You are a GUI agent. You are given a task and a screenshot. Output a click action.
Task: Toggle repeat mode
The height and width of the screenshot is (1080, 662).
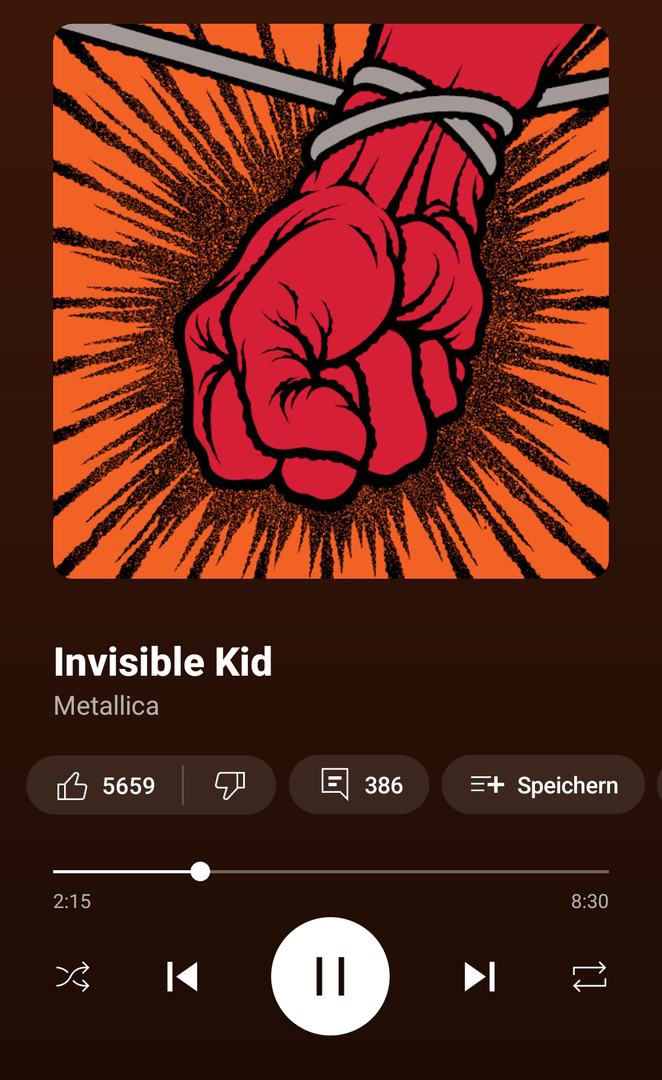[589, 976]
